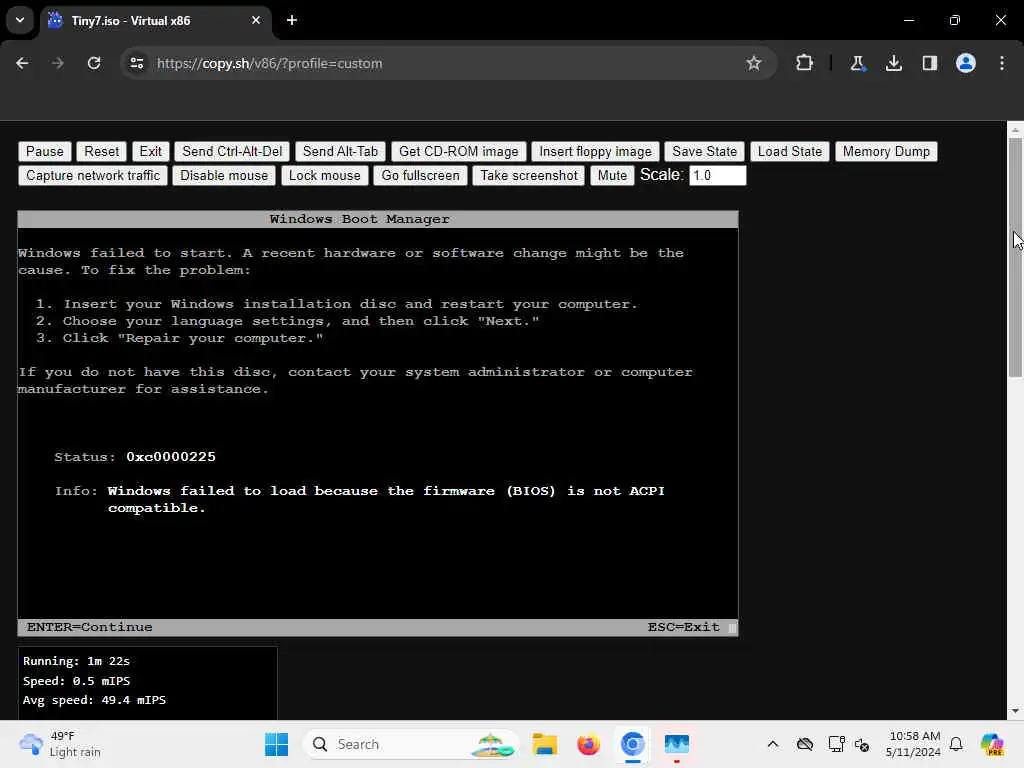Click the 'Running: 1m 22s' text
1024x768 pixels.
point(76,661)
